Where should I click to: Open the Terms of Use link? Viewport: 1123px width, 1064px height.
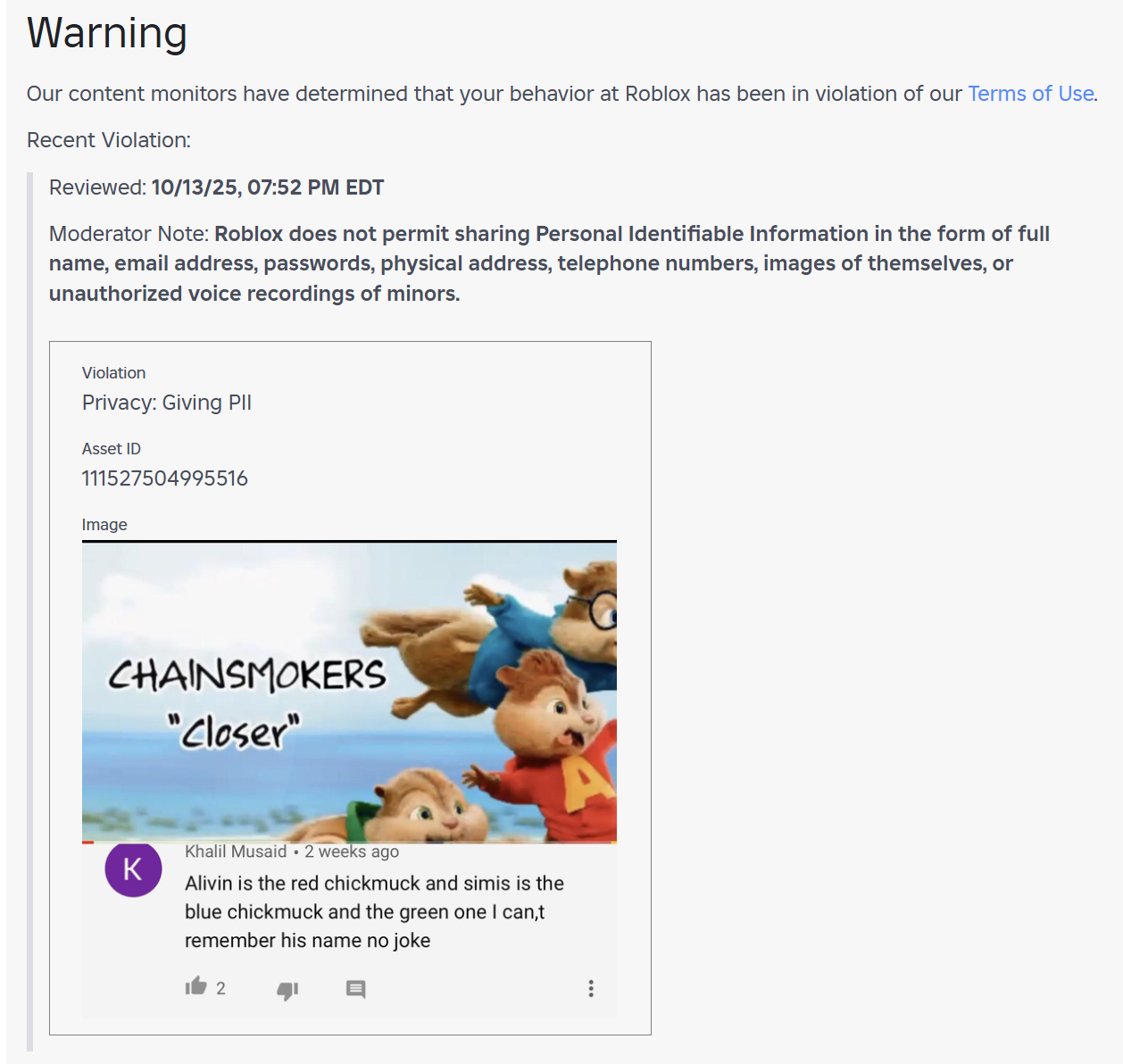[x=1031, y=94]
